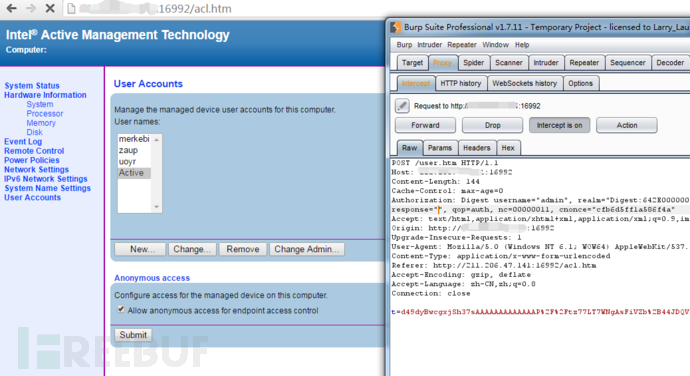Click the Remove button

[x=242, y=249]
